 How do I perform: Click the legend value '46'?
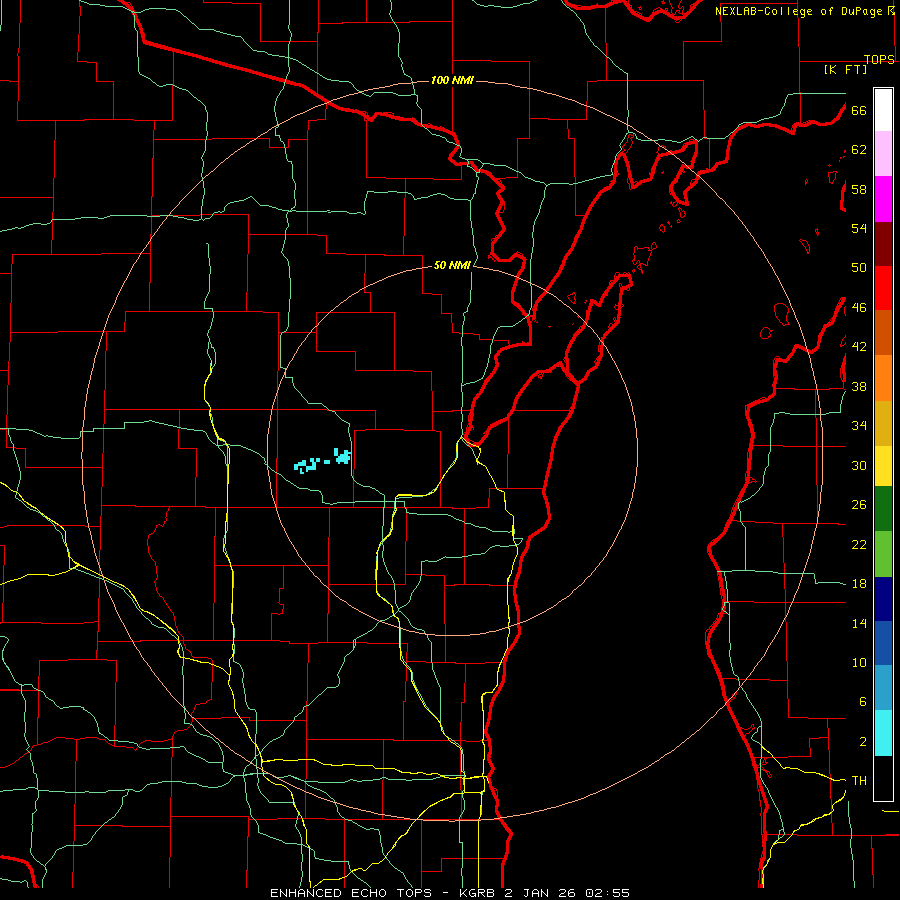point(859,308)
